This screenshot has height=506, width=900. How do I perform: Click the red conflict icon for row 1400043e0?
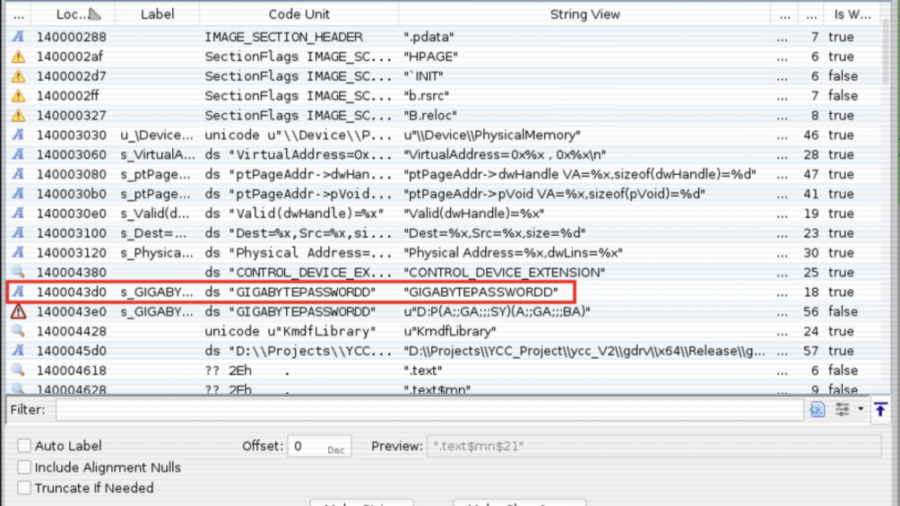[x=18, y=312]
